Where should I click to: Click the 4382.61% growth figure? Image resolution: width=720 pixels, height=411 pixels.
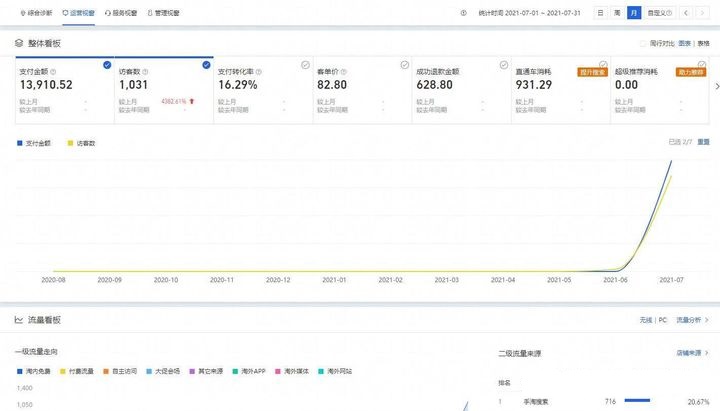pyautogui.click(x=174, y=101)
